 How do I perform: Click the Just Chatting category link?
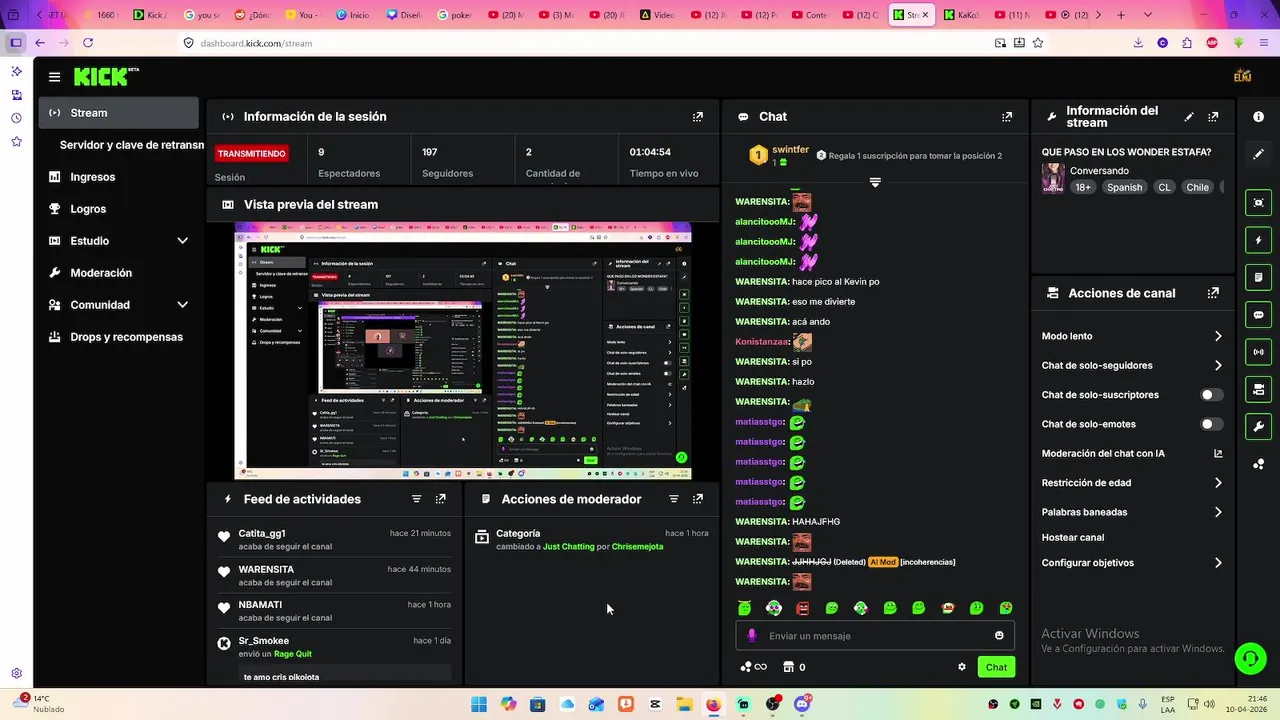click(568, 547)
